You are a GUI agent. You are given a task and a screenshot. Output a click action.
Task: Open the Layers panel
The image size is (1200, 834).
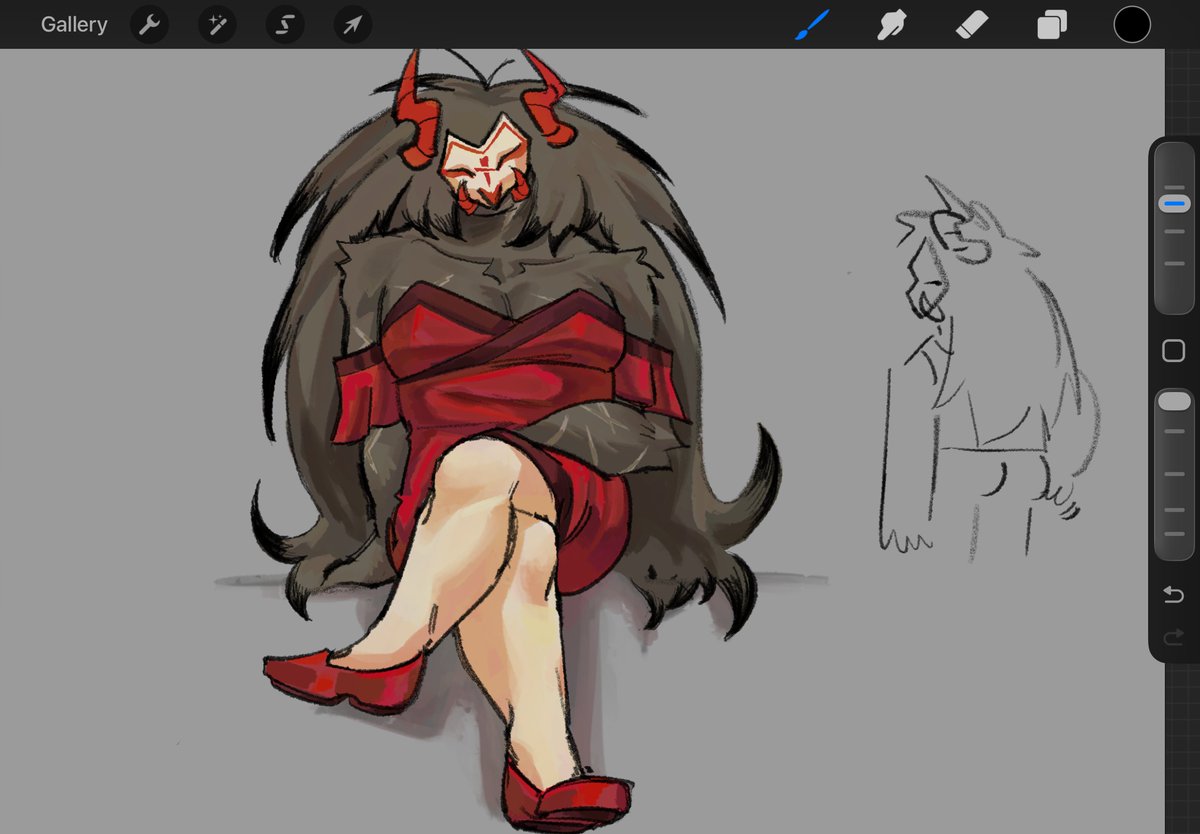tap(1052, 25)
